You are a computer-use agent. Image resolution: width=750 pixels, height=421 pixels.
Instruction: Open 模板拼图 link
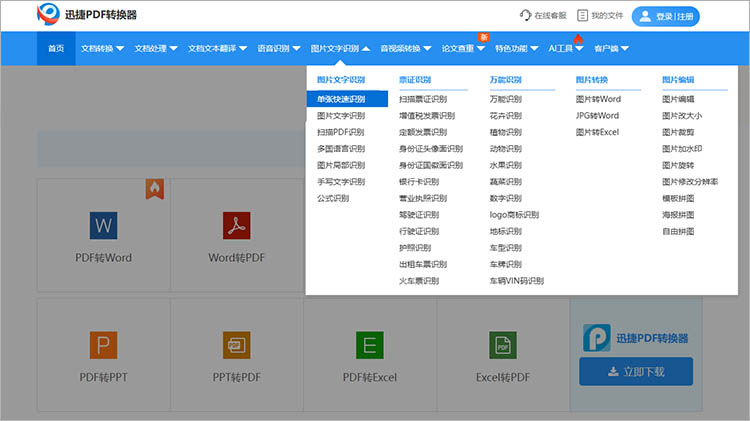[x=678, y=198]
